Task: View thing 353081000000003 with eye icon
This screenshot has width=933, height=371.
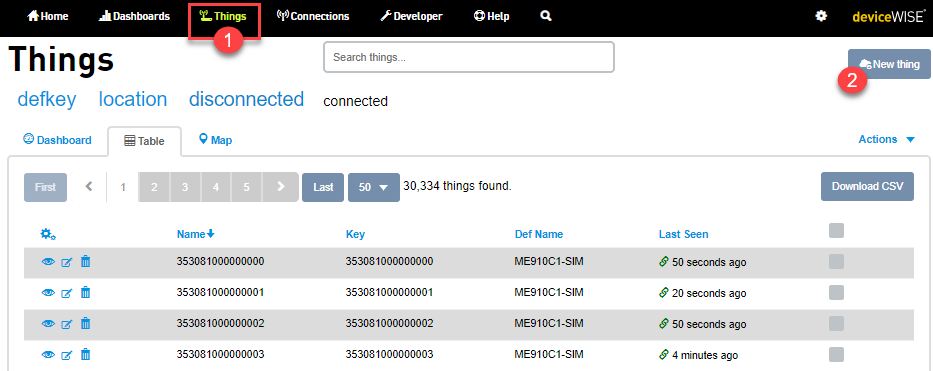Action: pyautogui.click(x=48, y=354)
